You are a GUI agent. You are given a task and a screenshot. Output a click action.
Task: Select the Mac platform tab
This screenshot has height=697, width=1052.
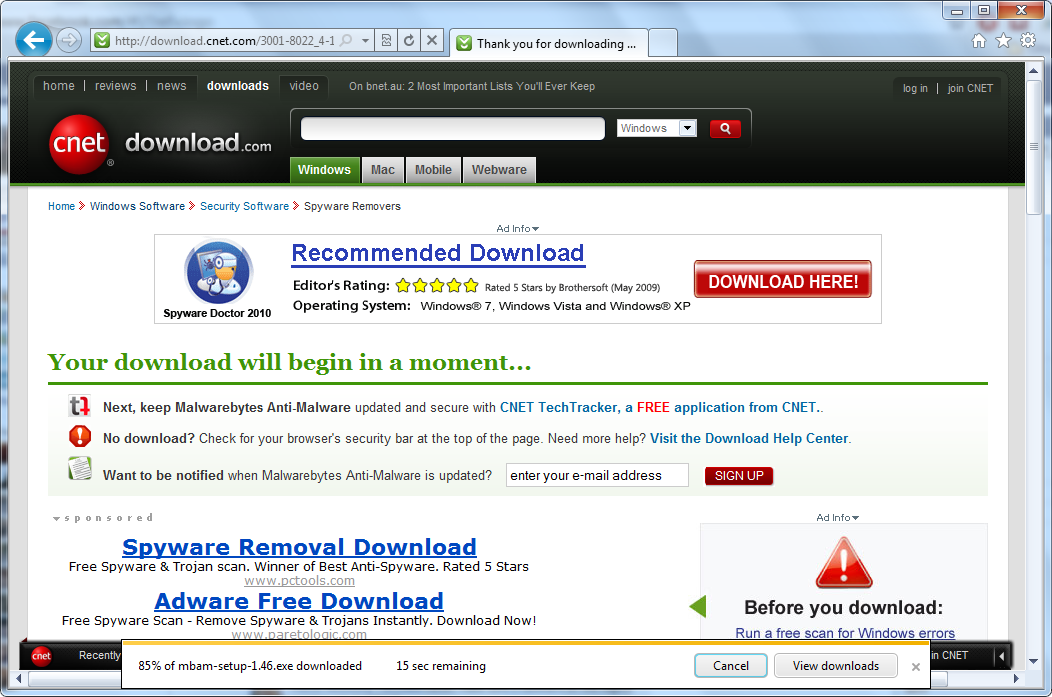pos(383,170)
